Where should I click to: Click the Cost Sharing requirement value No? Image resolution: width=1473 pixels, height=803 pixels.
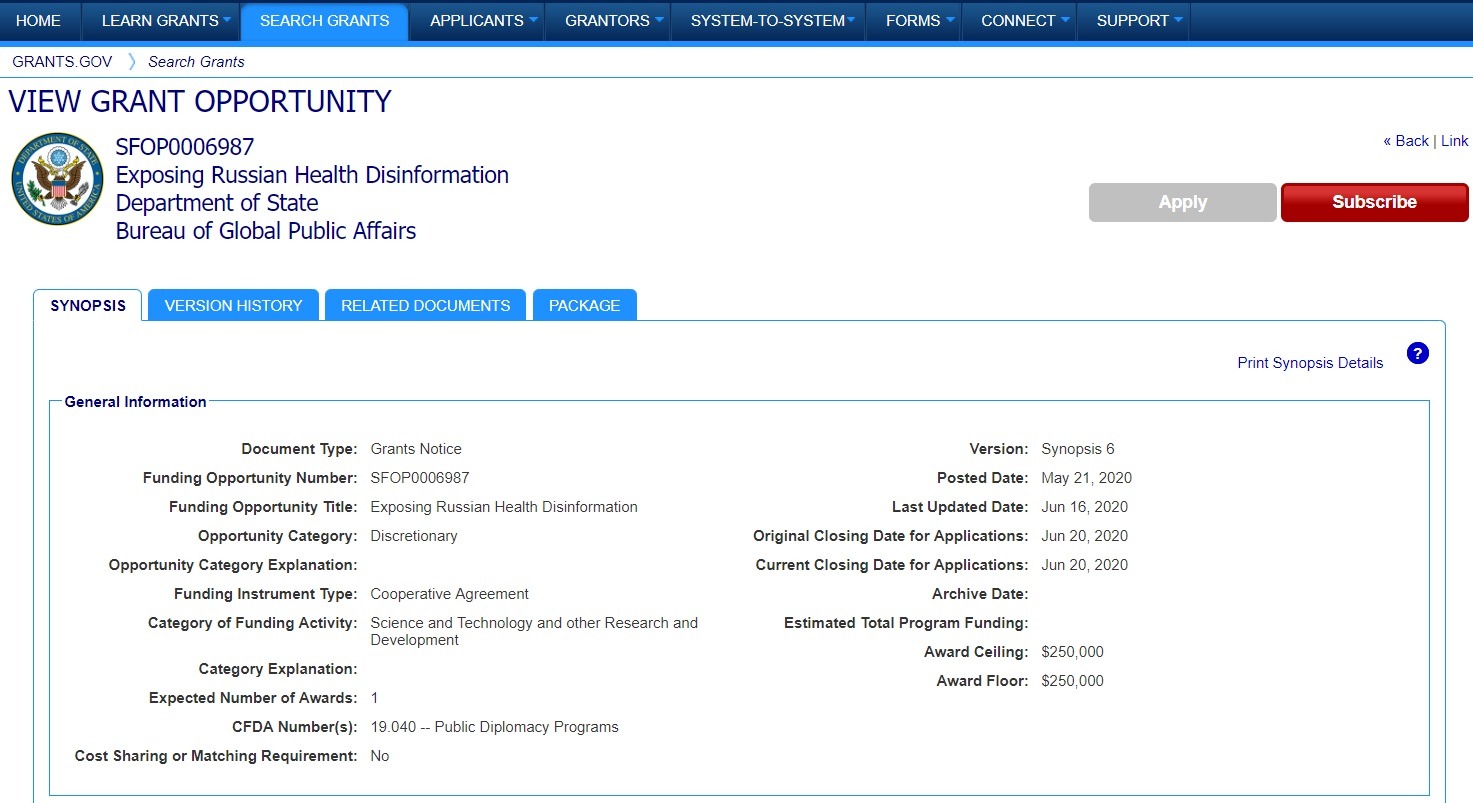pos(380,756)
